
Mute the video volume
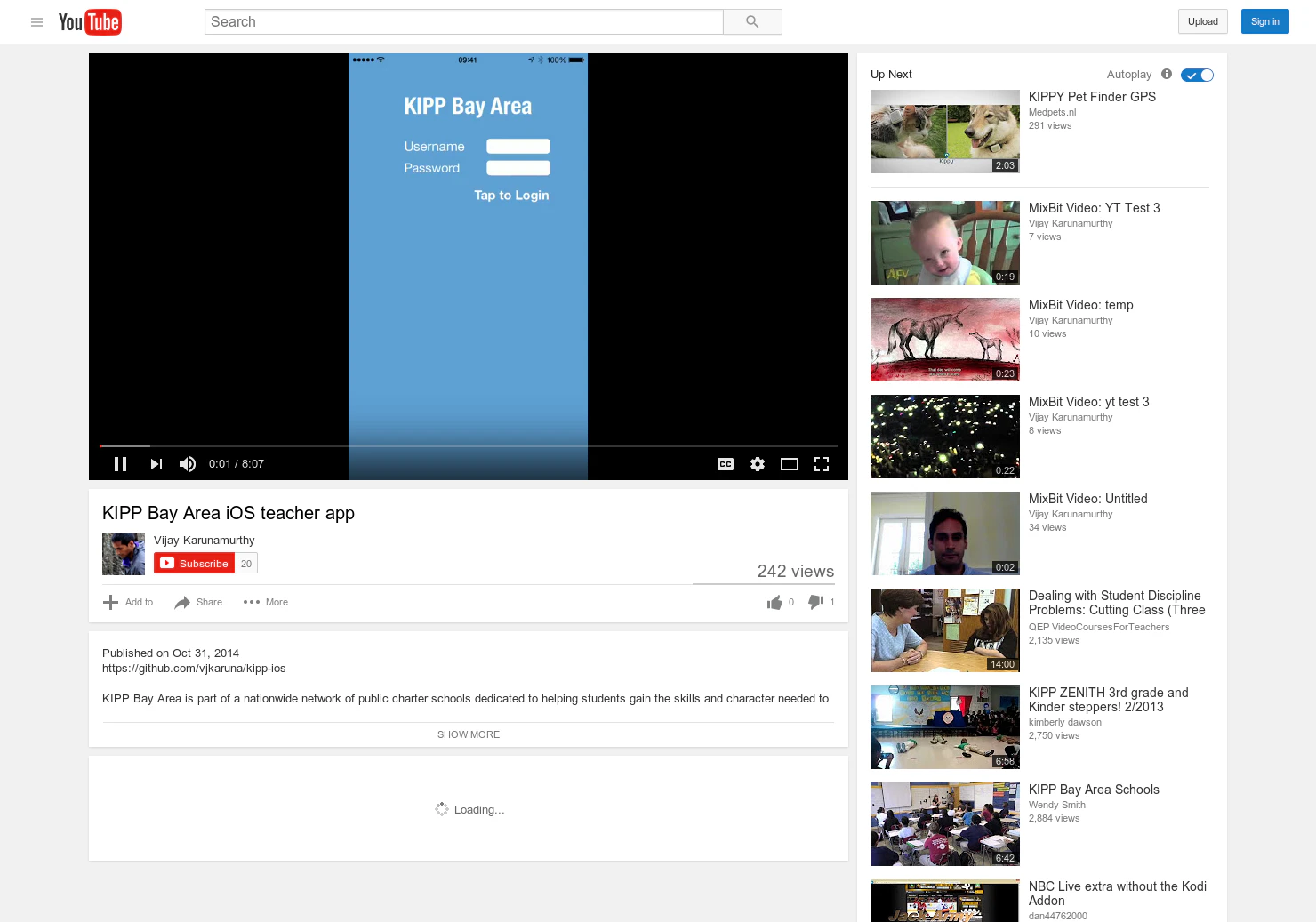[x=188, y=464]
